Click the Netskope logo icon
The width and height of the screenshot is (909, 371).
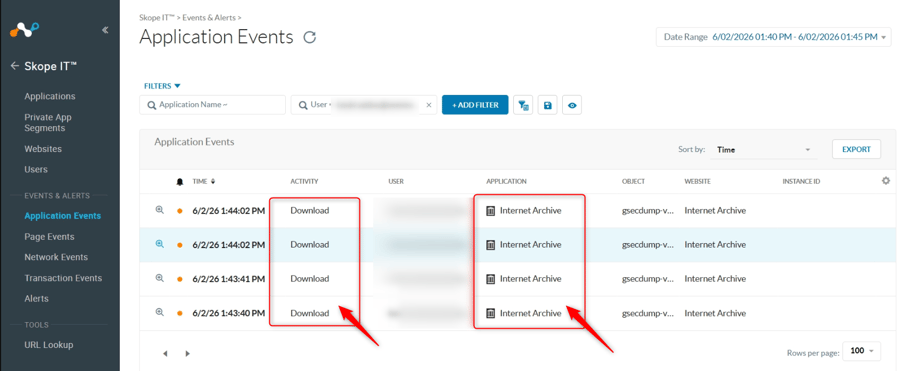coord(24,30)
